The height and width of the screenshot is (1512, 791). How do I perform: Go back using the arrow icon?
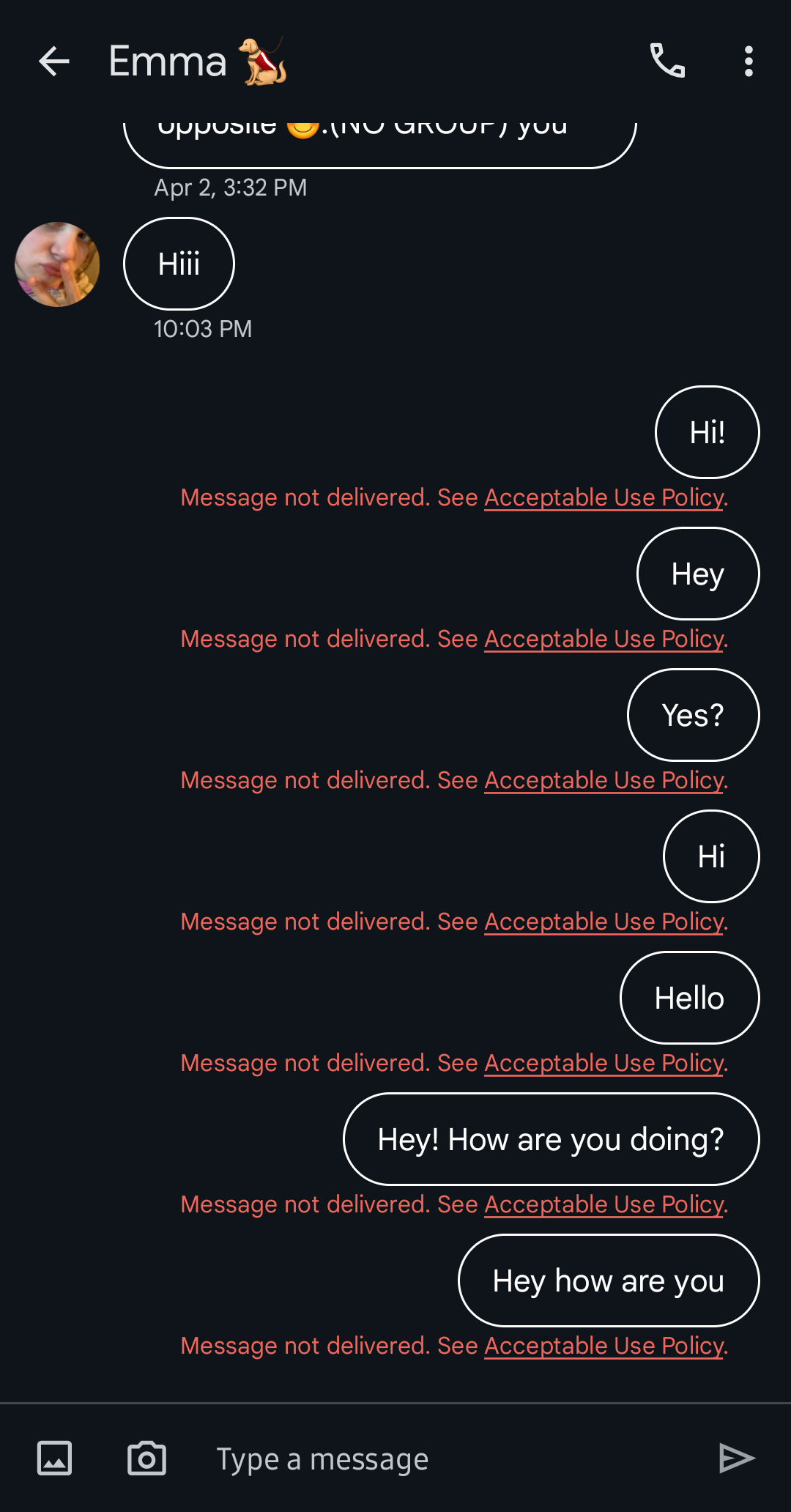[x=54, y=61]
